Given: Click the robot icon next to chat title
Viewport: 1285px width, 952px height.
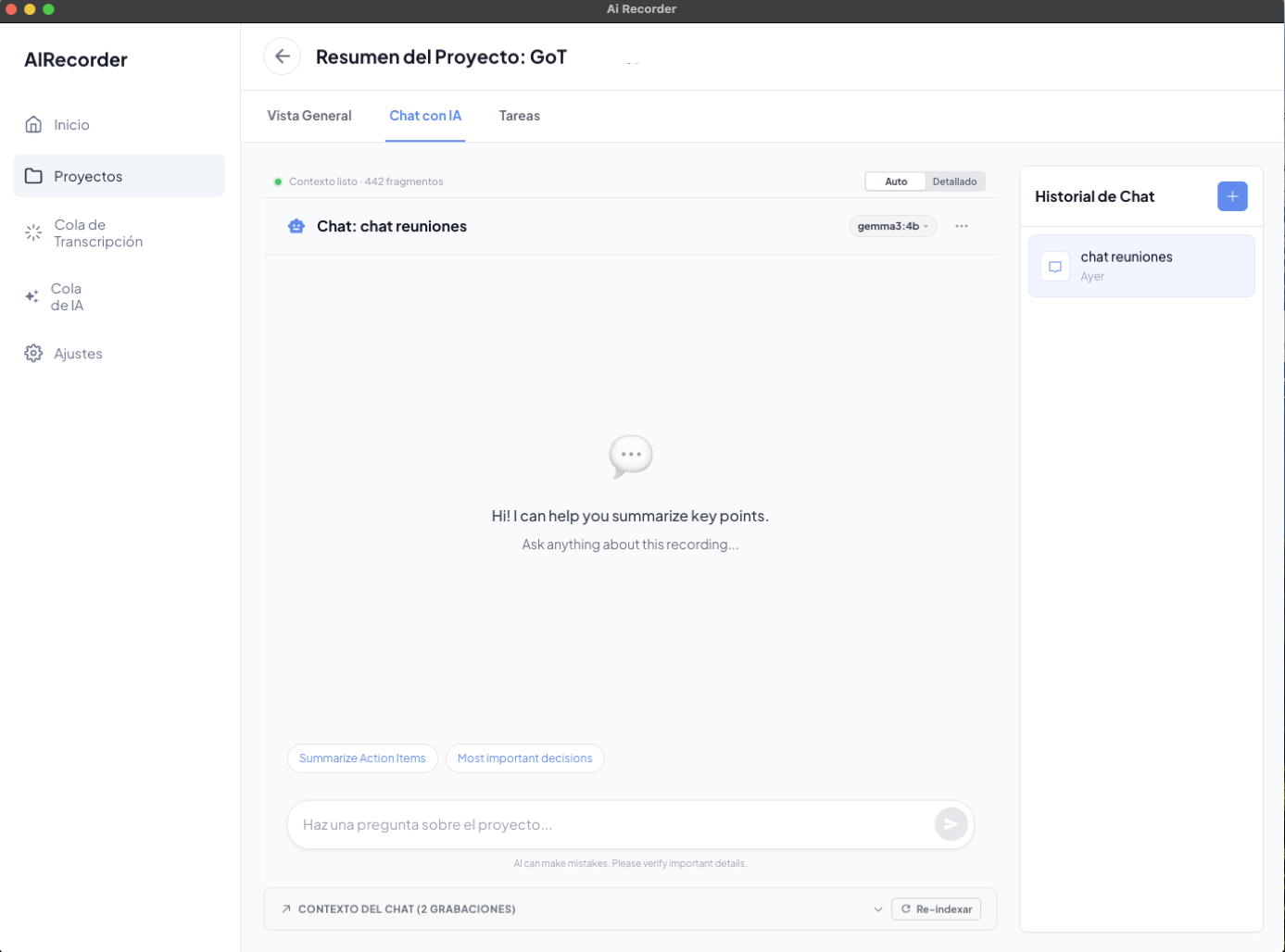Looking at the screenshot, I should coord(296,226).
